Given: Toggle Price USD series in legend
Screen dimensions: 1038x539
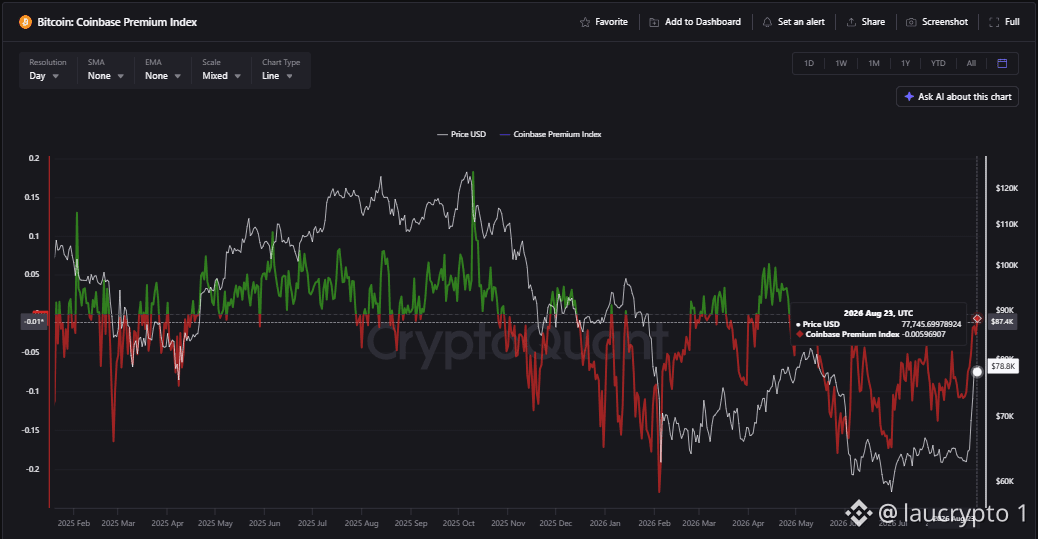Looking at the screenshot, I should pyautogui.click(x=461, y=134).
